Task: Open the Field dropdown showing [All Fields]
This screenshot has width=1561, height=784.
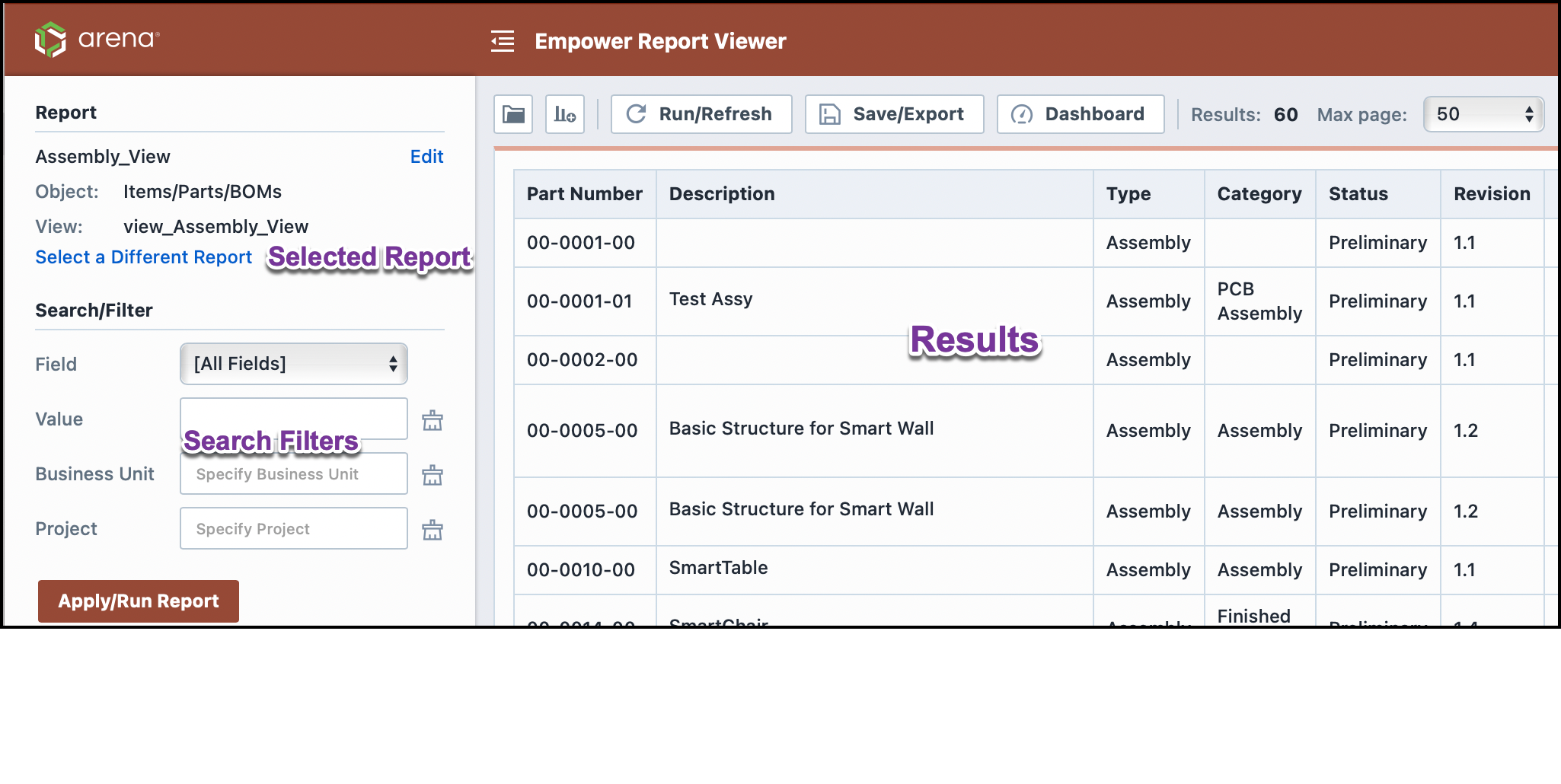Action: 293,364
